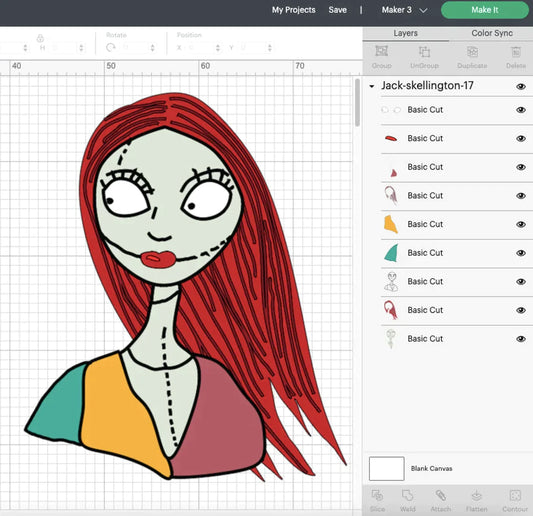Open the Maker 3 machine dropdown
The width and height of the screenshot is (533, 516).
(x=404, y=10)
